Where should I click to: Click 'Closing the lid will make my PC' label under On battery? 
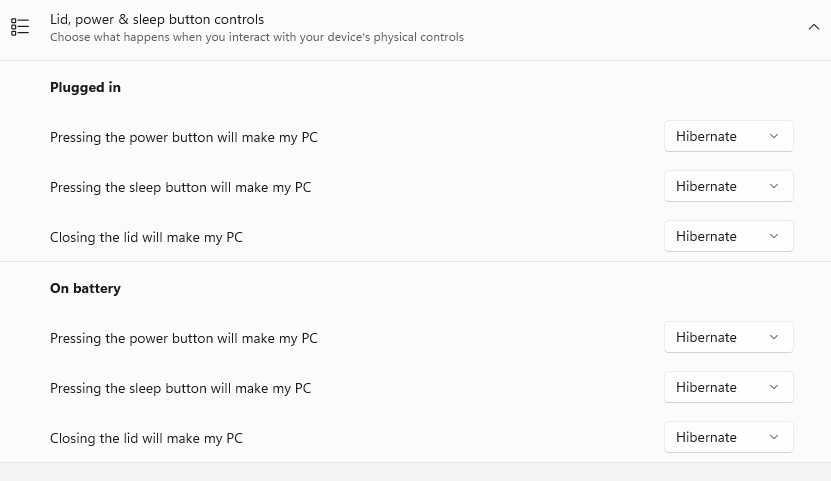146,438
